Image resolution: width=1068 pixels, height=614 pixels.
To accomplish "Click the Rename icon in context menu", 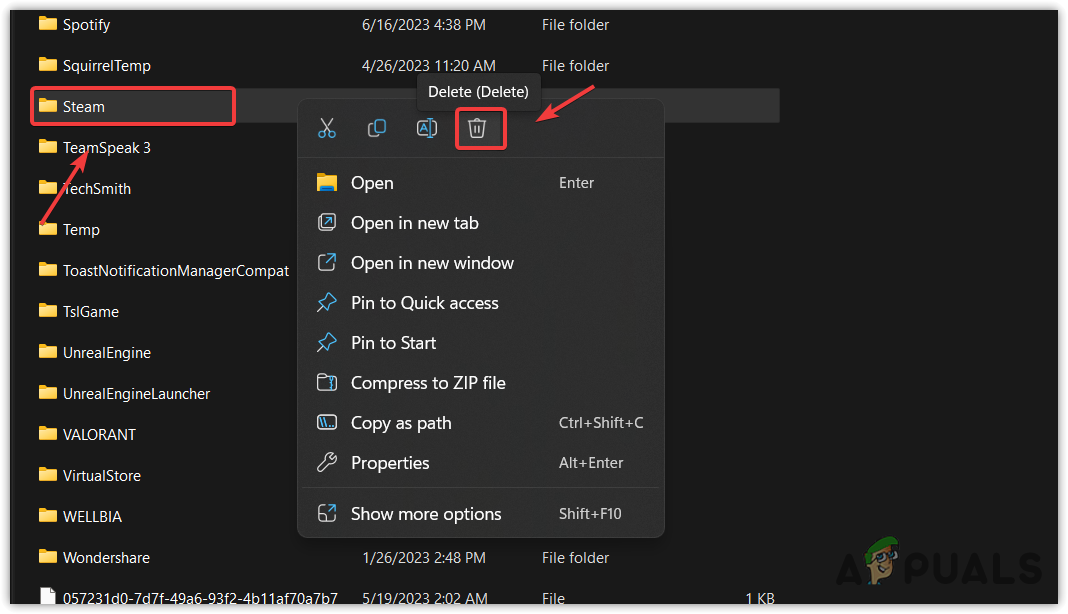I will pos(427,128).
